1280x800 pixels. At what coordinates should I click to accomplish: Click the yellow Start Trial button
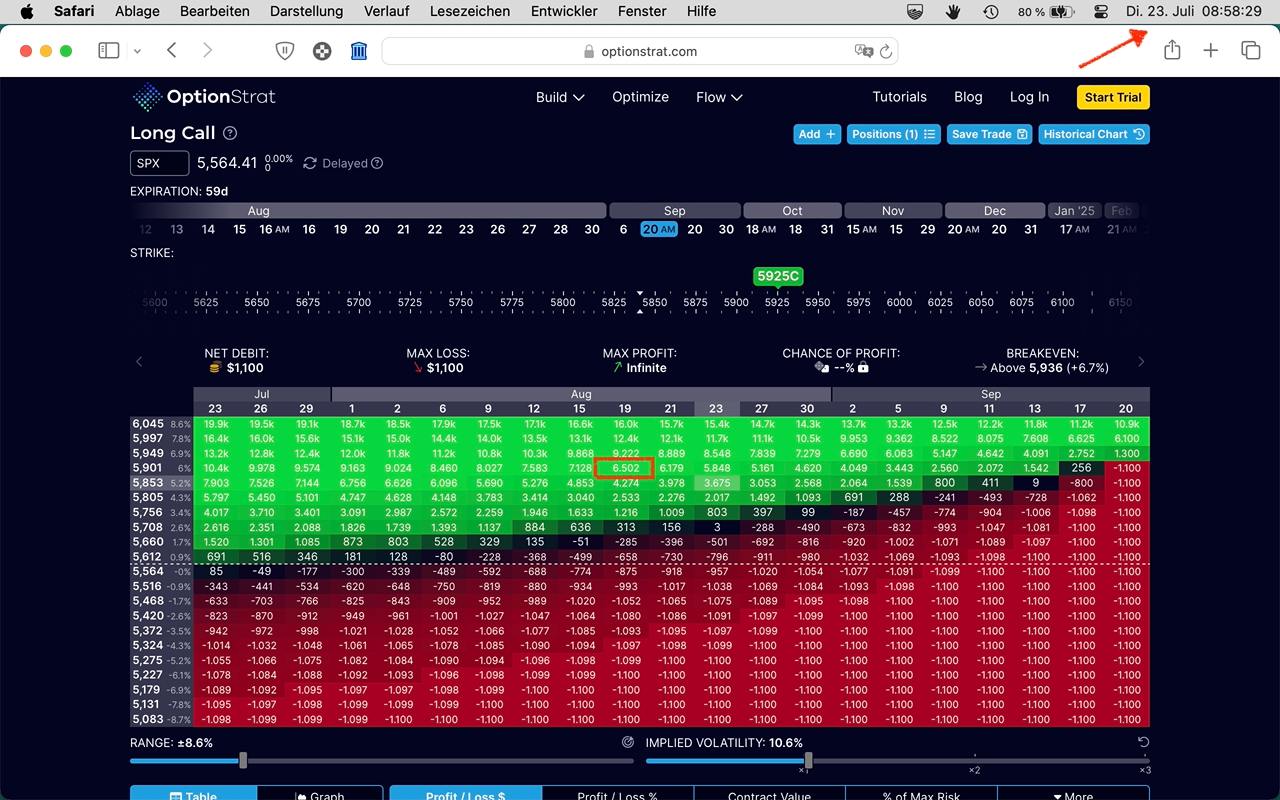[1113, 97]
